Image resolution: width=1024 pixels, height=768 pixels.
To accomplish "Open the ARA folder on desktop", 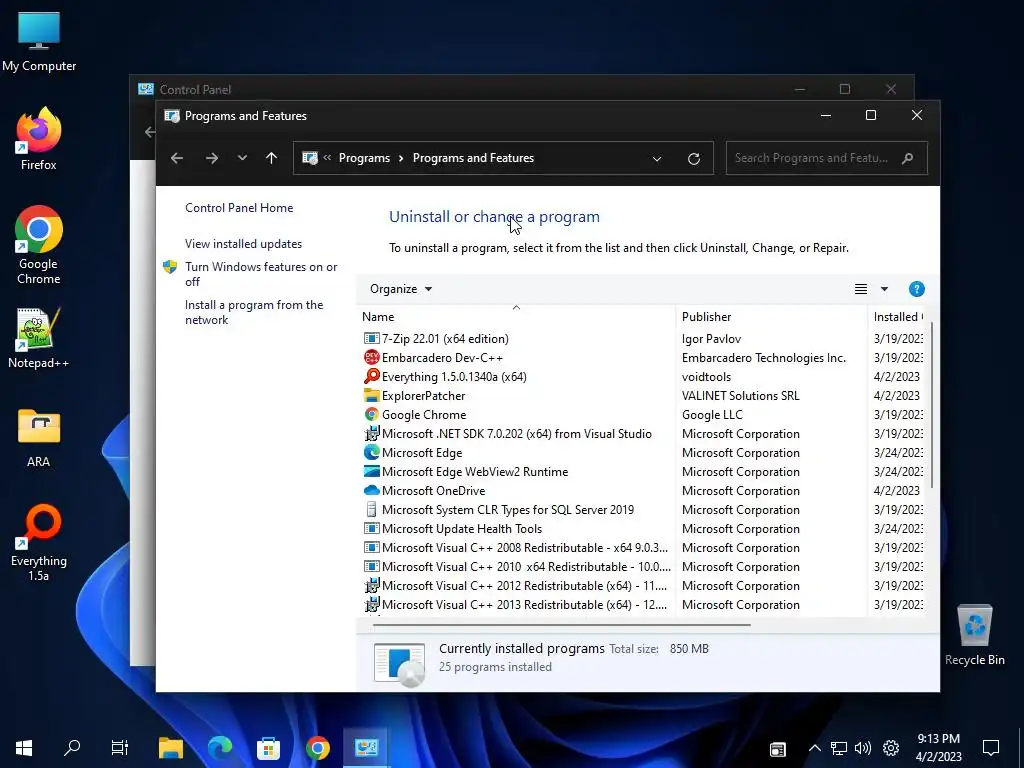I will coord(39,438).
